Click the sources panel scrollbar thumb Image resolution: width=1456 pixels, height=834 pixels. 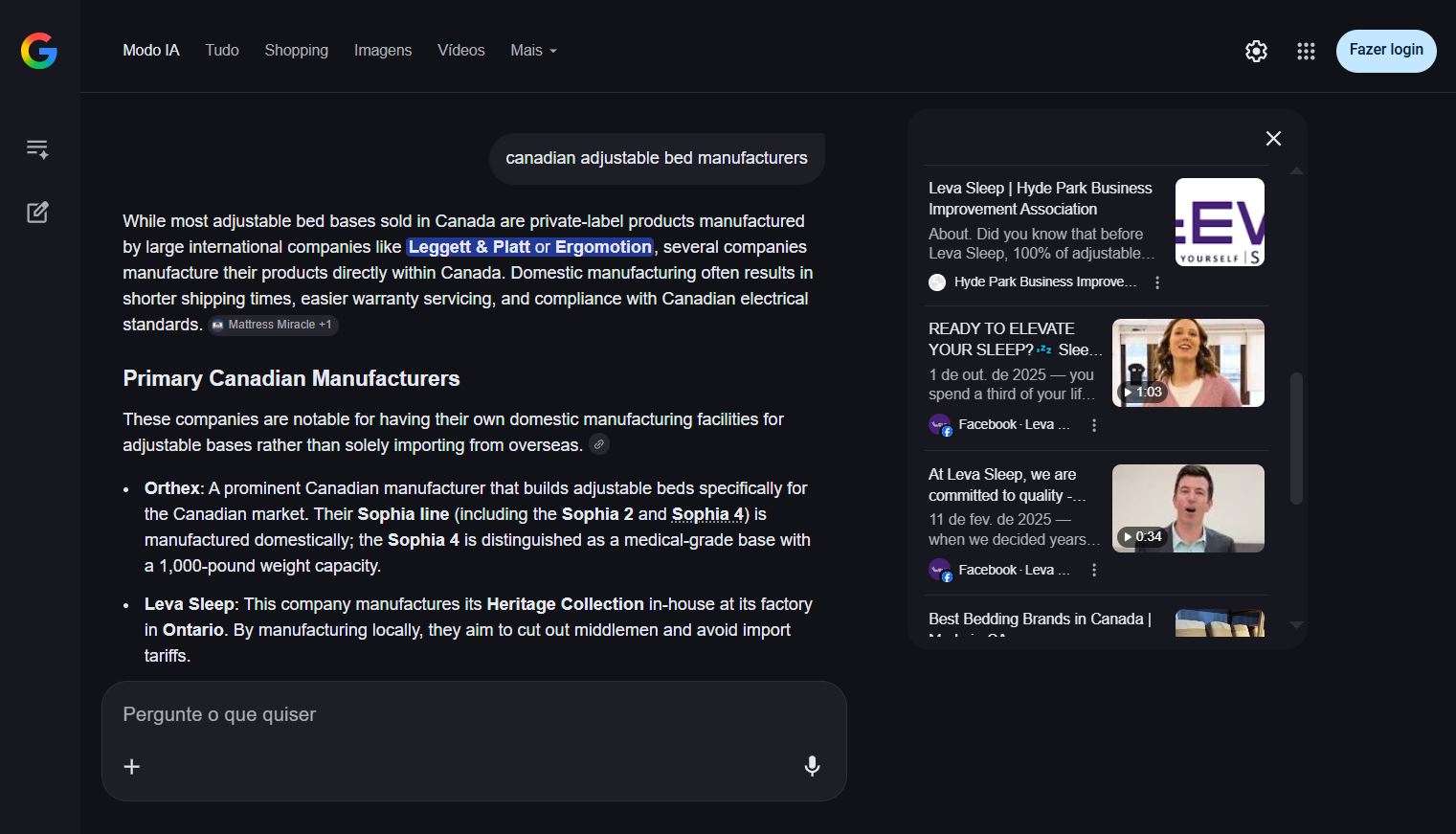[1296, 439]
